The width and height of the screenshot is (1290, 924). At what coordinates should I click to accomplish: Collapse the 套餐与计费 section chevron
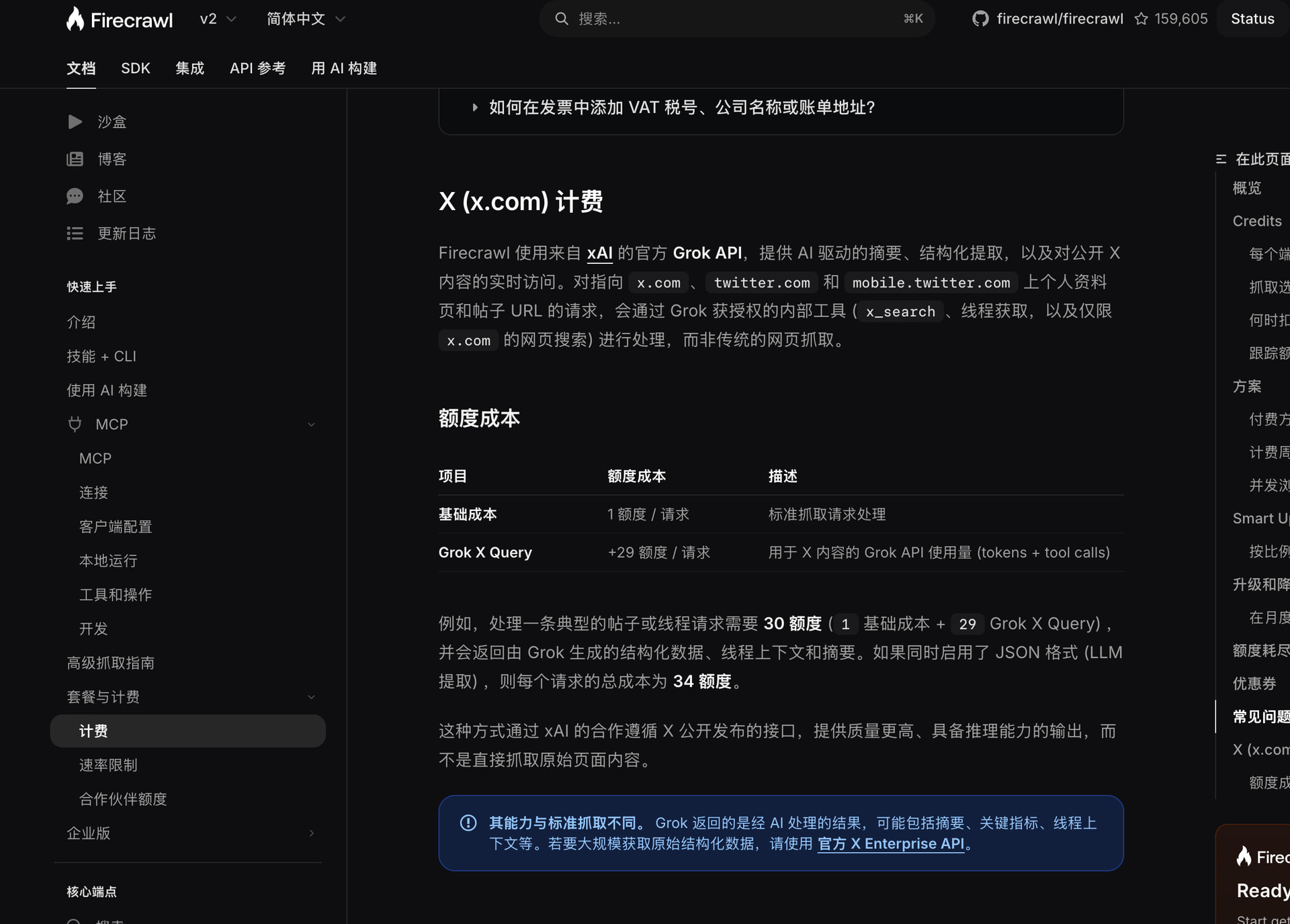point(311,697)
